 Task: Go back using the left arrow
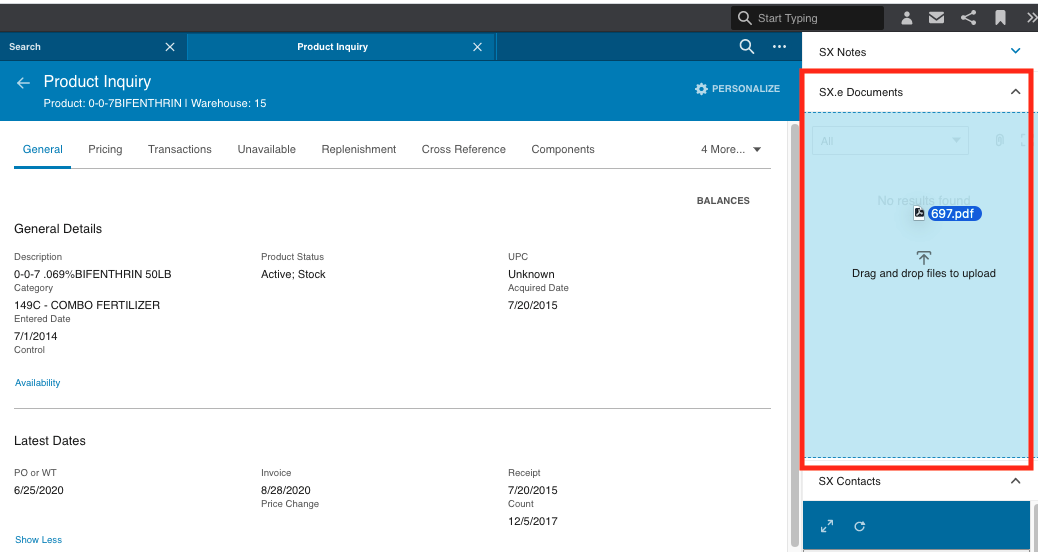coord(23,83)
